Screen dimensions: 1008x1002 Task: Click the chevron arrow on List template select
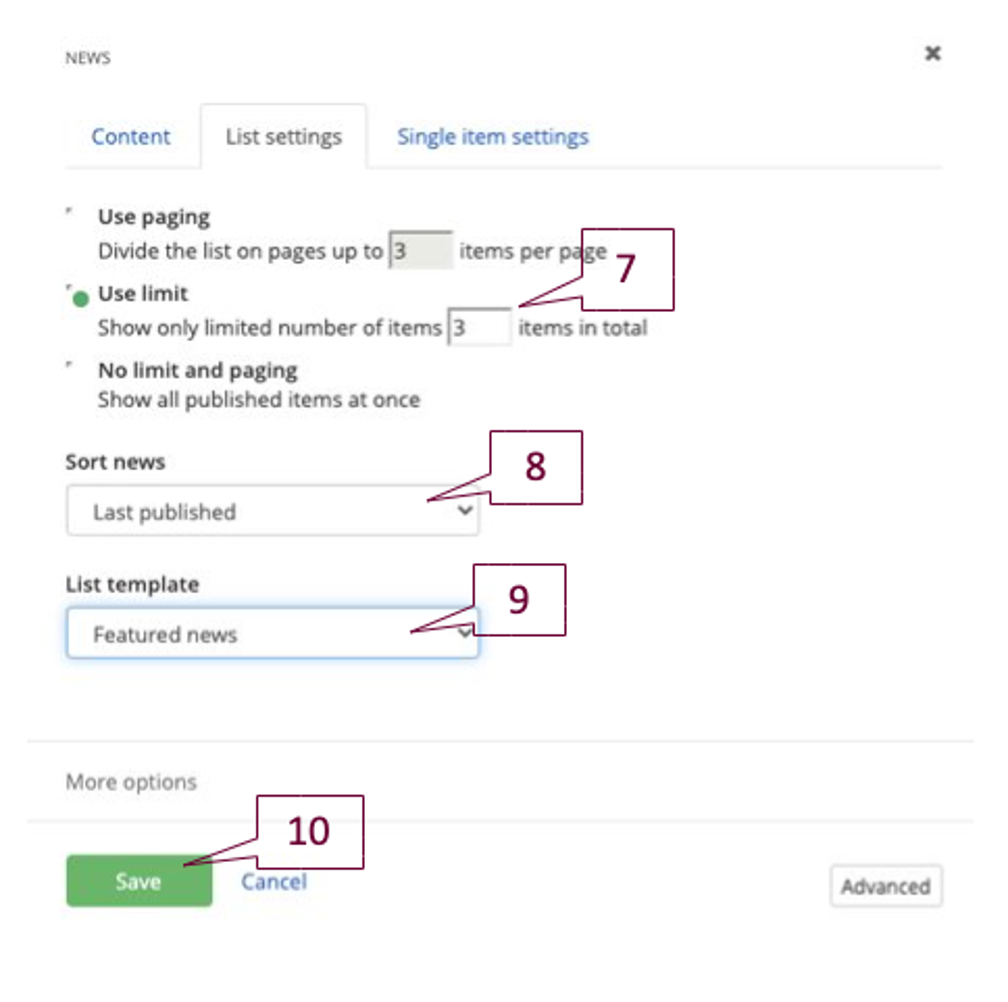[463, 633]
